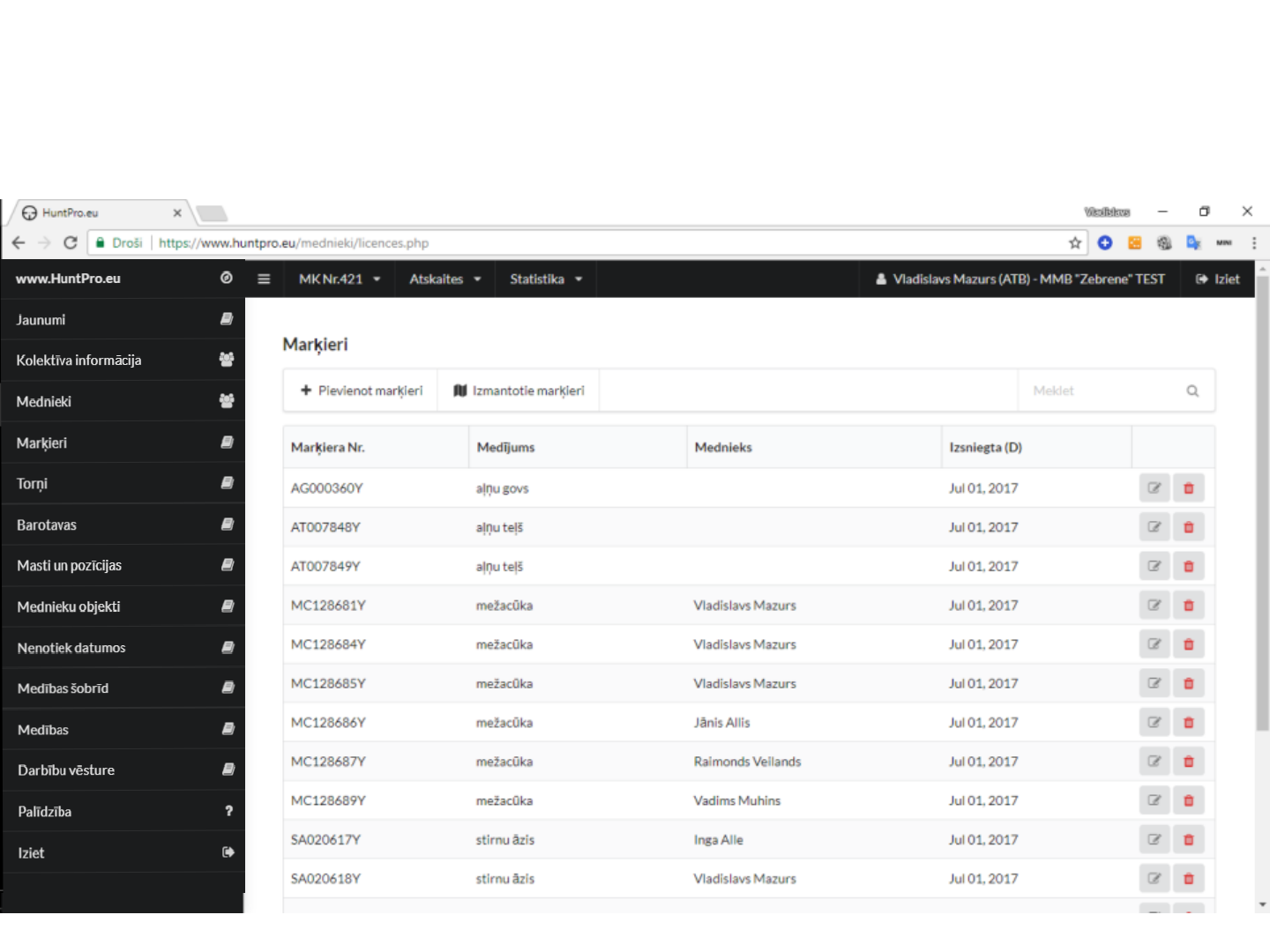This screenshot has width=1270, height=952.
Task: Delete marker AT007848Y
Action: (x=1189, y=527)
